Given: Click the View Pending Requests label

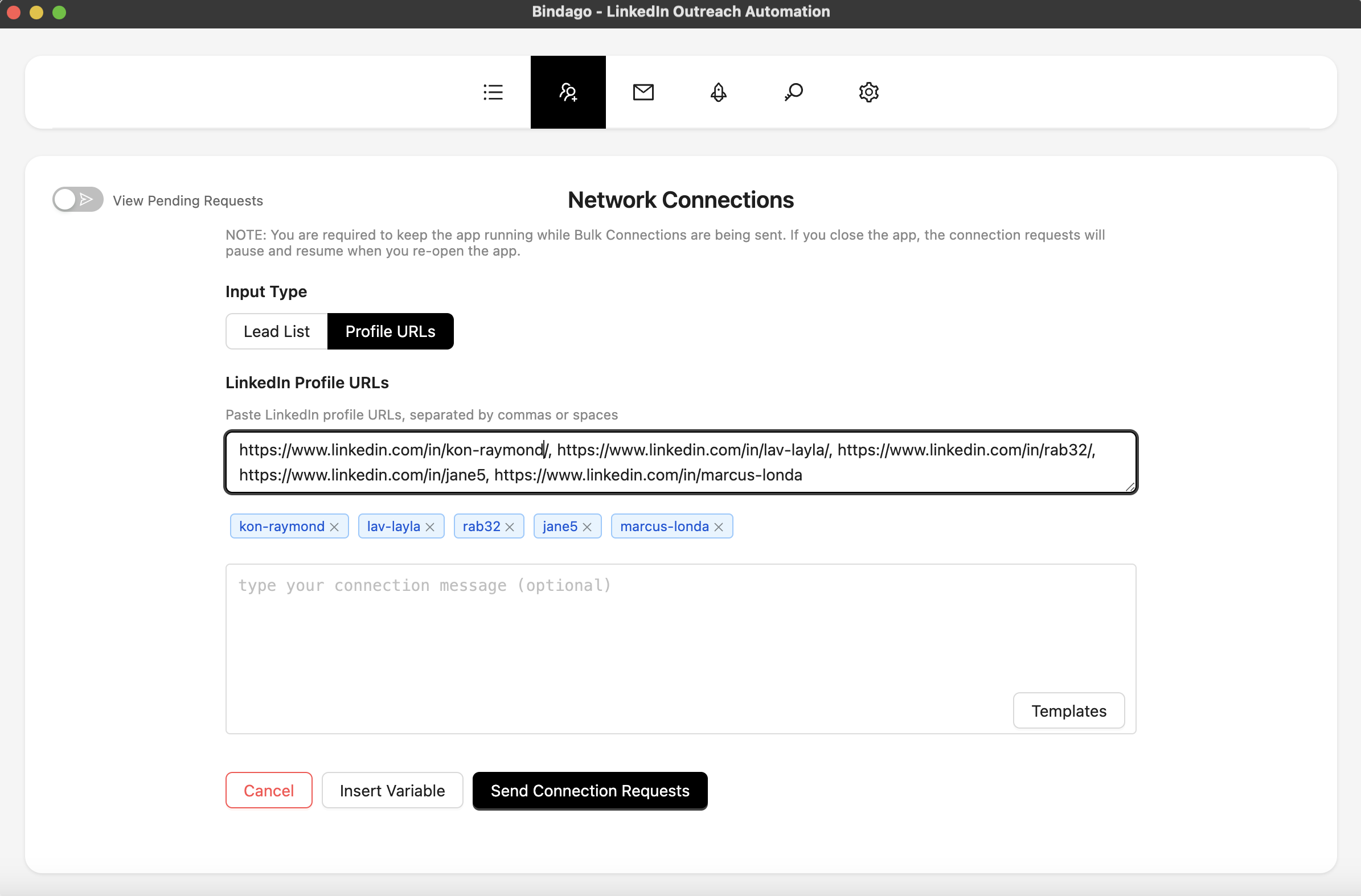Looking at the screenshot, I should pyautogui.click(x=187, y=201).
